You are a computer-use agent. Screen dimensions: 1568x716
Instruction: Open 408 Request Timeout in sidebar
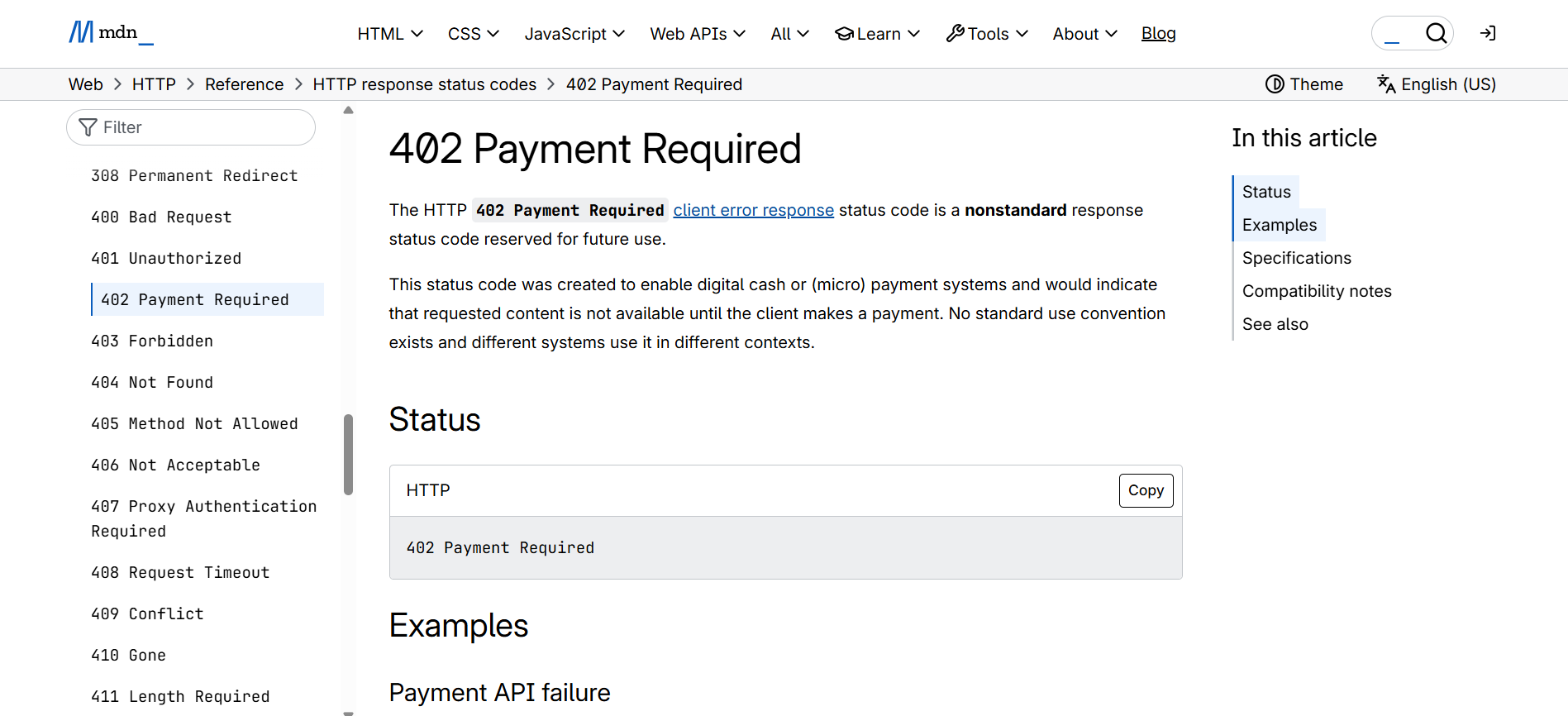click(180, 572)
